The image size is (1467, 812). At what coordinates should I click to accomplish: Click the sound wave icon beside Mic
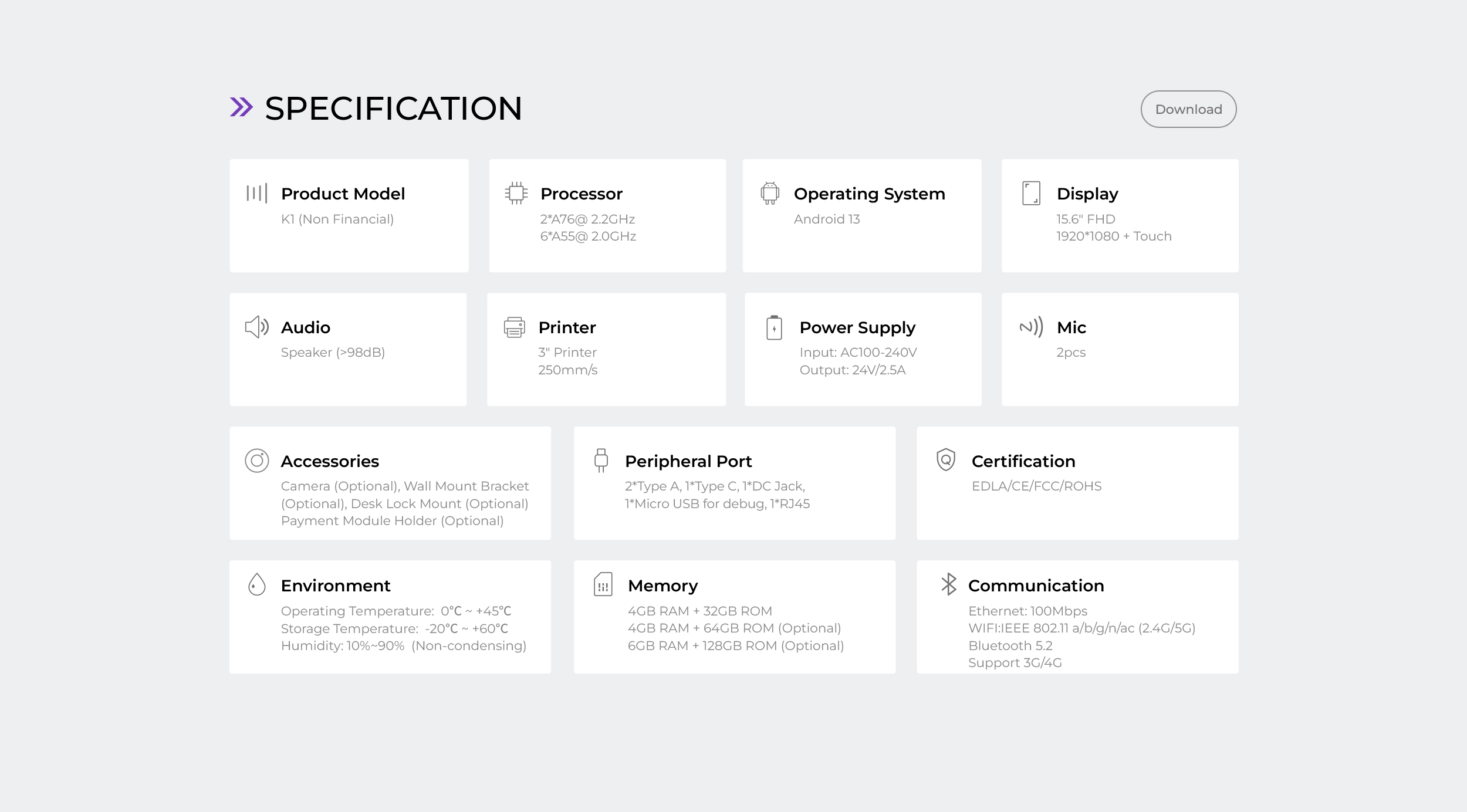[x=1031, y=327]
